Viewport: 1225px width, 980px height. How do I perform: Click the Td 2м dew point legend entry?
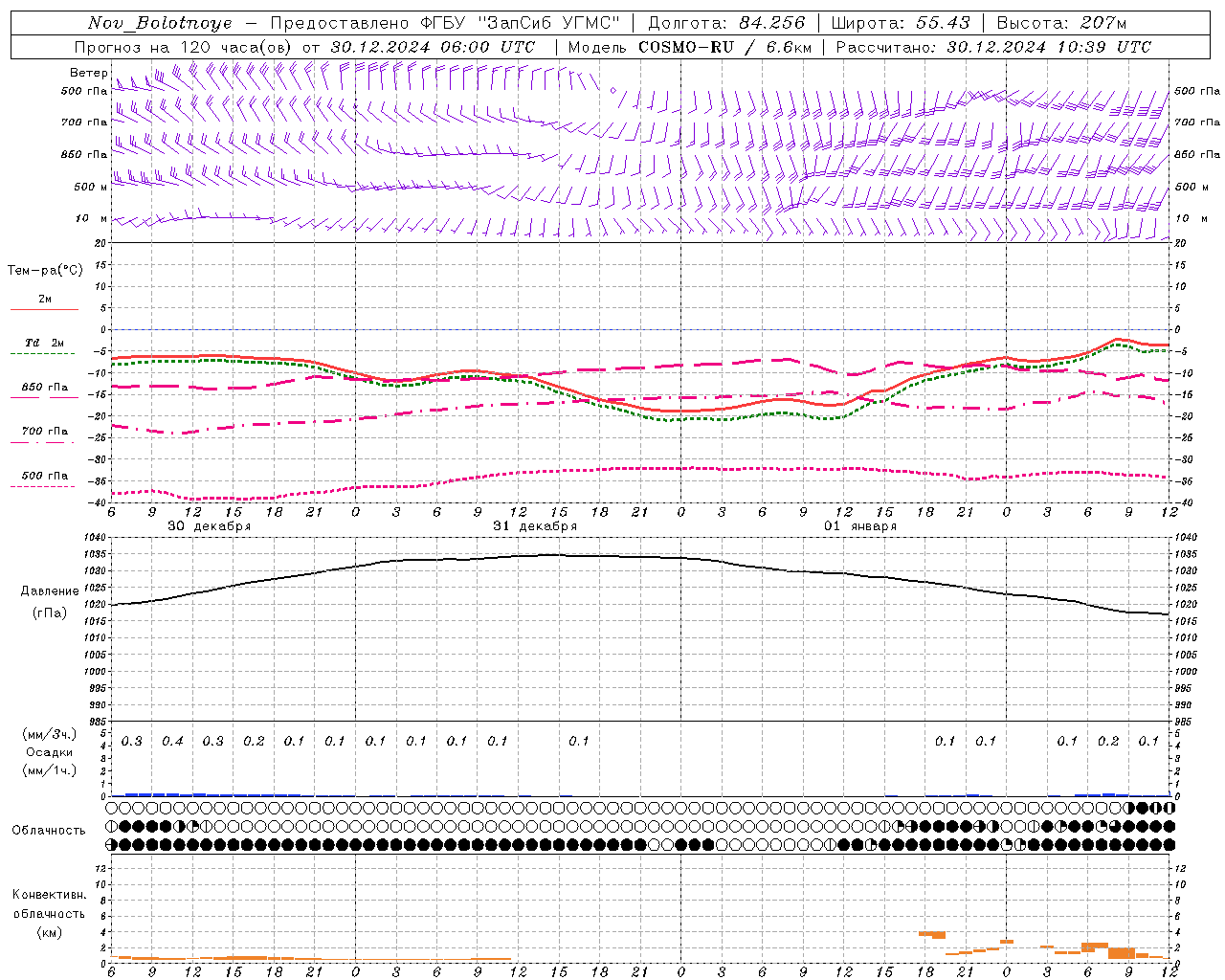coord(45,343)
